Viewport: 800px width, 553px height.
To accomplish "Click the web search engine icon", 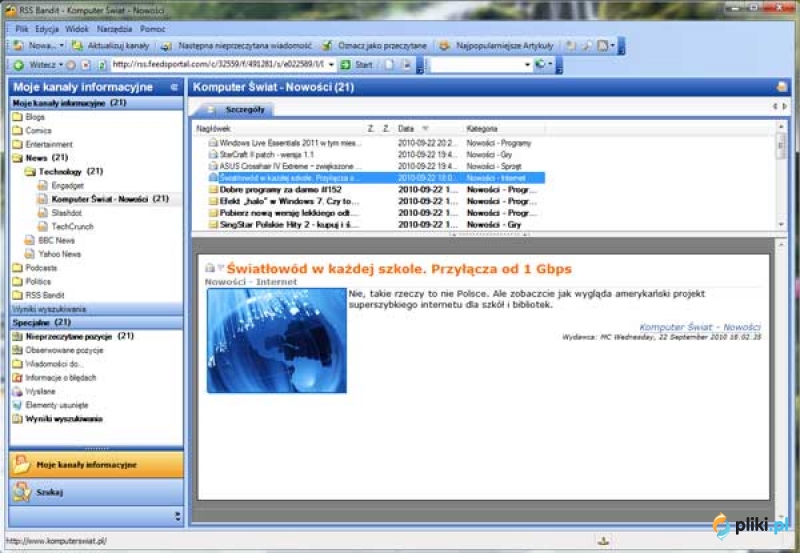I will tap(539, 64).
